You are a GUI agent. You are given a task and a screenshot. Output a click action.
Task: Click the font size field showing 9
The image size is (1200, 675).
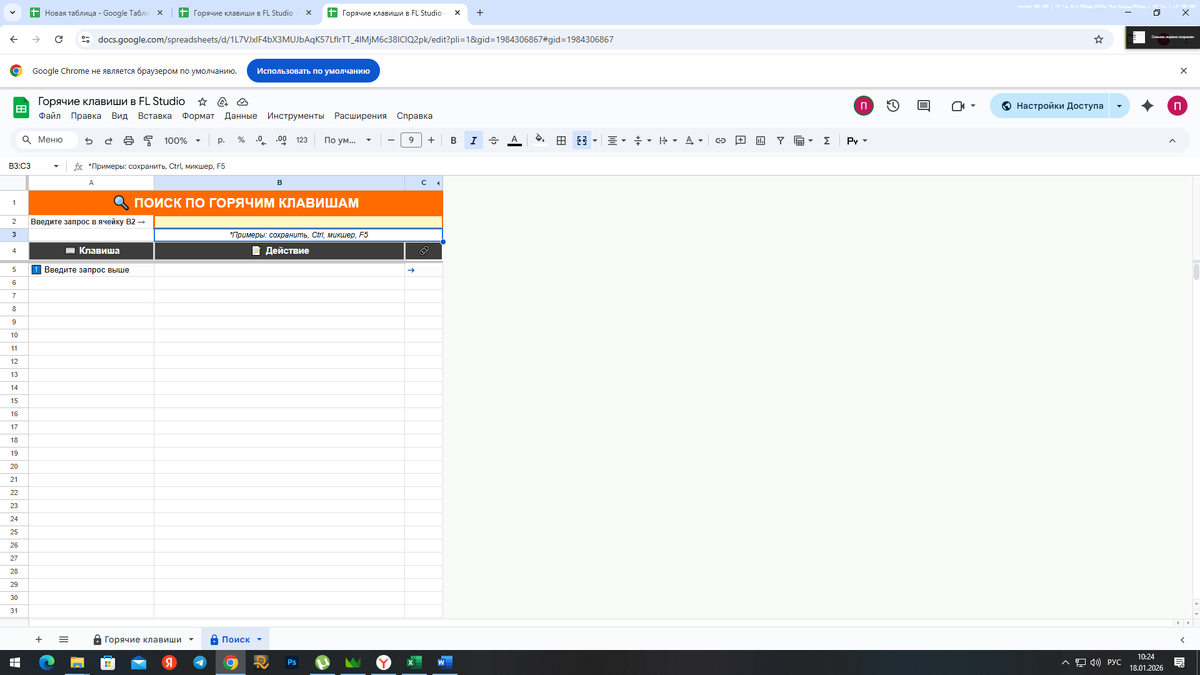click(411, 140)
